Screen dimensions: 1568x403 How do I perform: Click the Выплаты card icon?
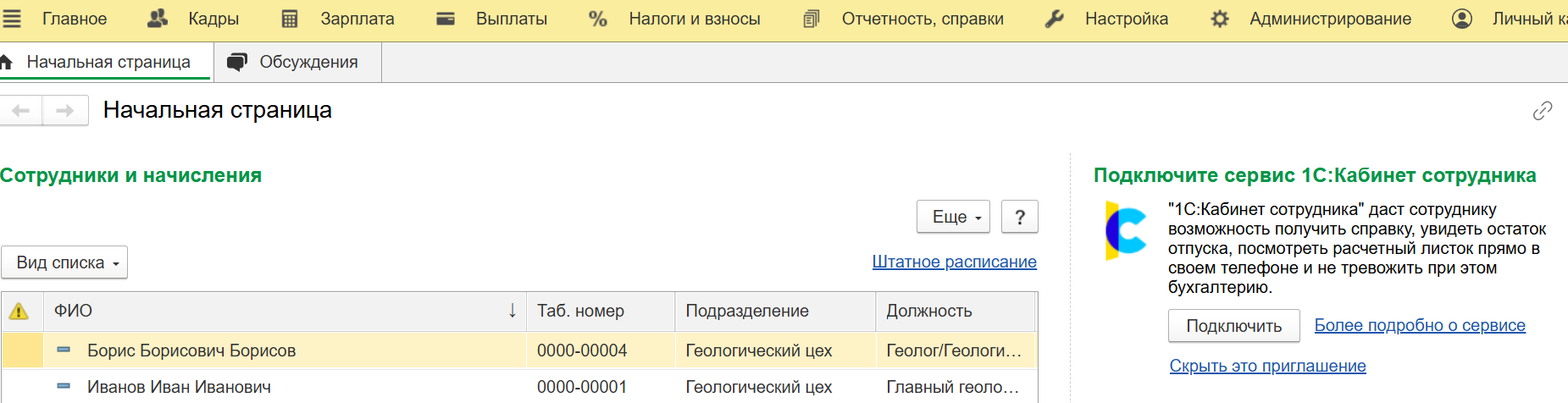click(x=446, y=19)
